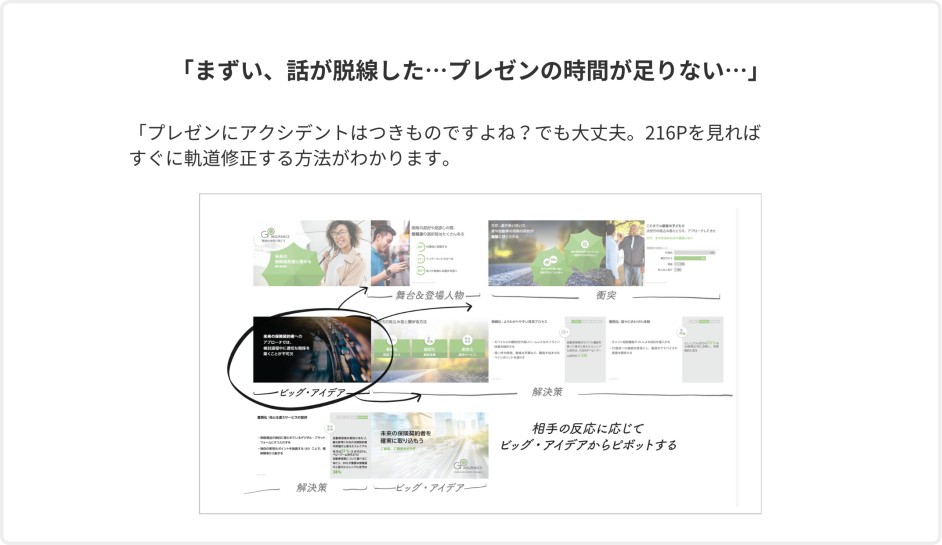Select the green checklist icons on the top-row slide
This screenshot has height=545, width=942.
coord(419,258)
